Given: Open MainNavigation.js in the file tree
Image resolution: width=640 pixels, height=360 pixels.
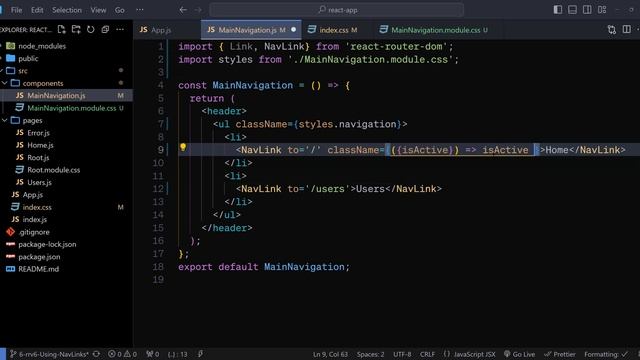Looking at the screenshot, I should (56, 96).
